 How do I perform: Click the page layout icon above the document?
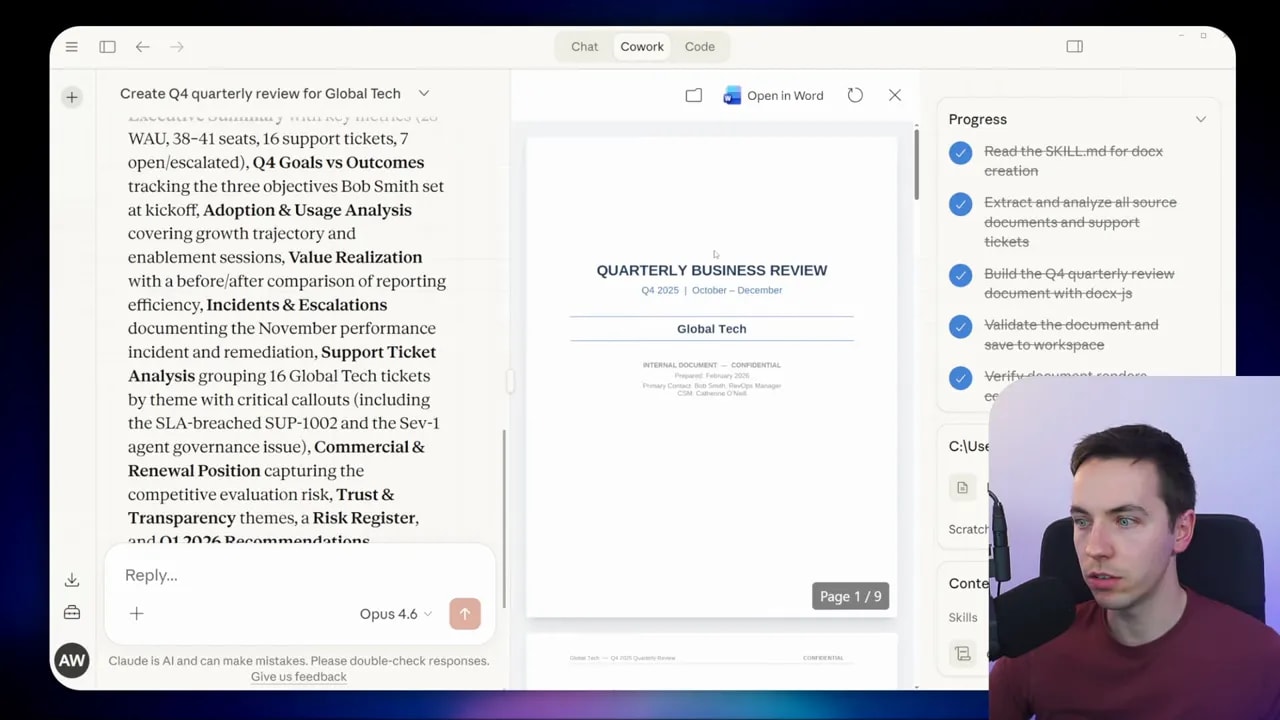pos(693,94)
